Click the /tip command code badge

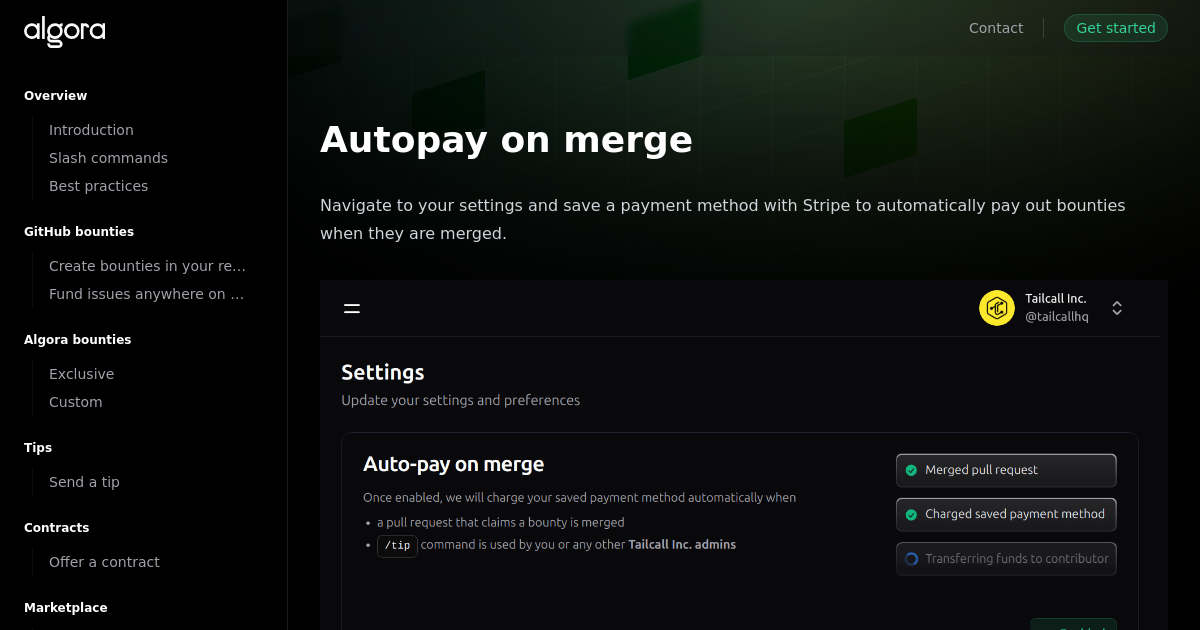pos(397,546)
